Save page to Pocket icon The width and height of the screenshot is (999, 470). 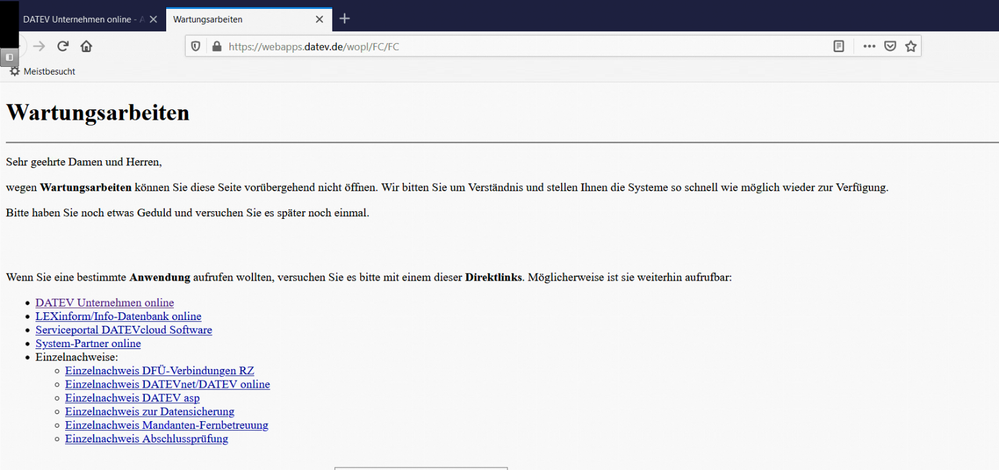(x=890, y=46)
